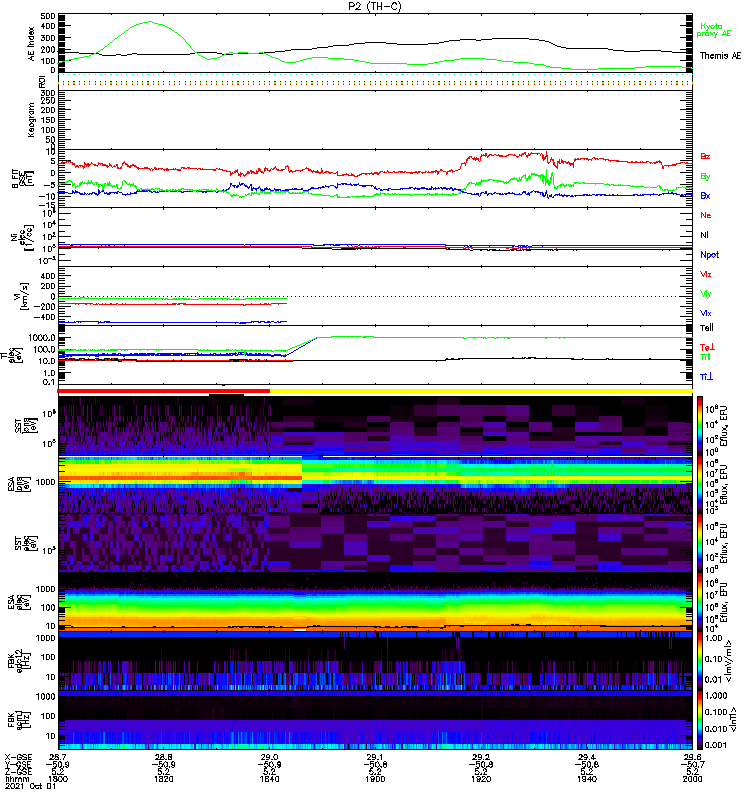
Task: Select the red "Bz" legend label
Action: 705,156
